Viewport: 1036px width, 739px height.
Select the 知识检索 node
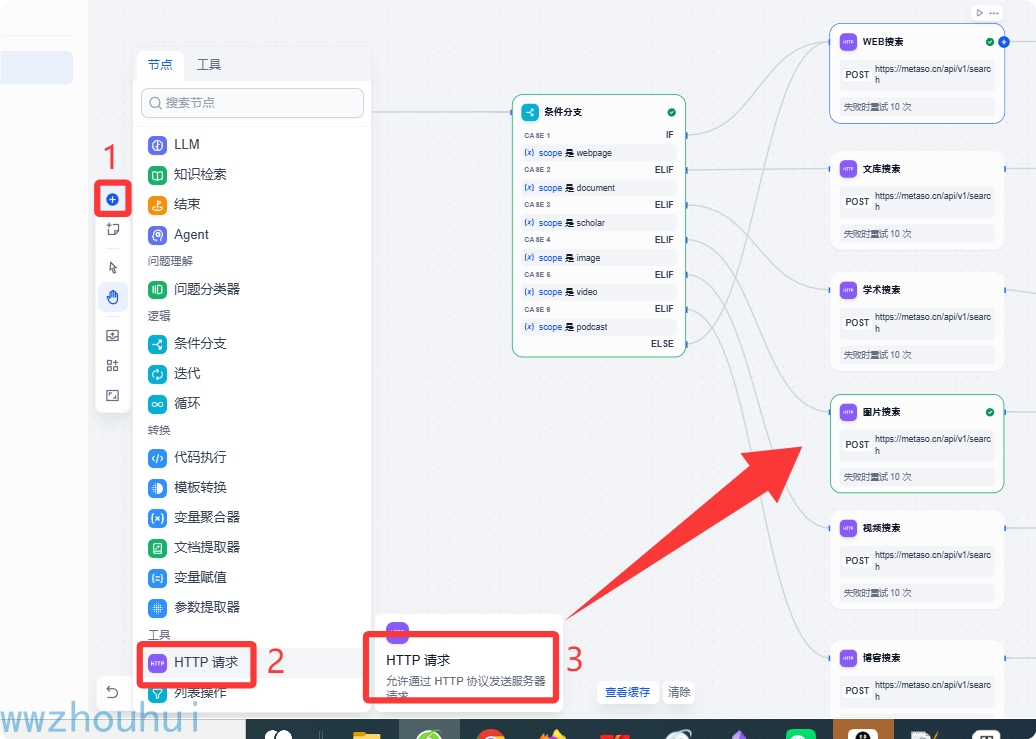[252, 175]
